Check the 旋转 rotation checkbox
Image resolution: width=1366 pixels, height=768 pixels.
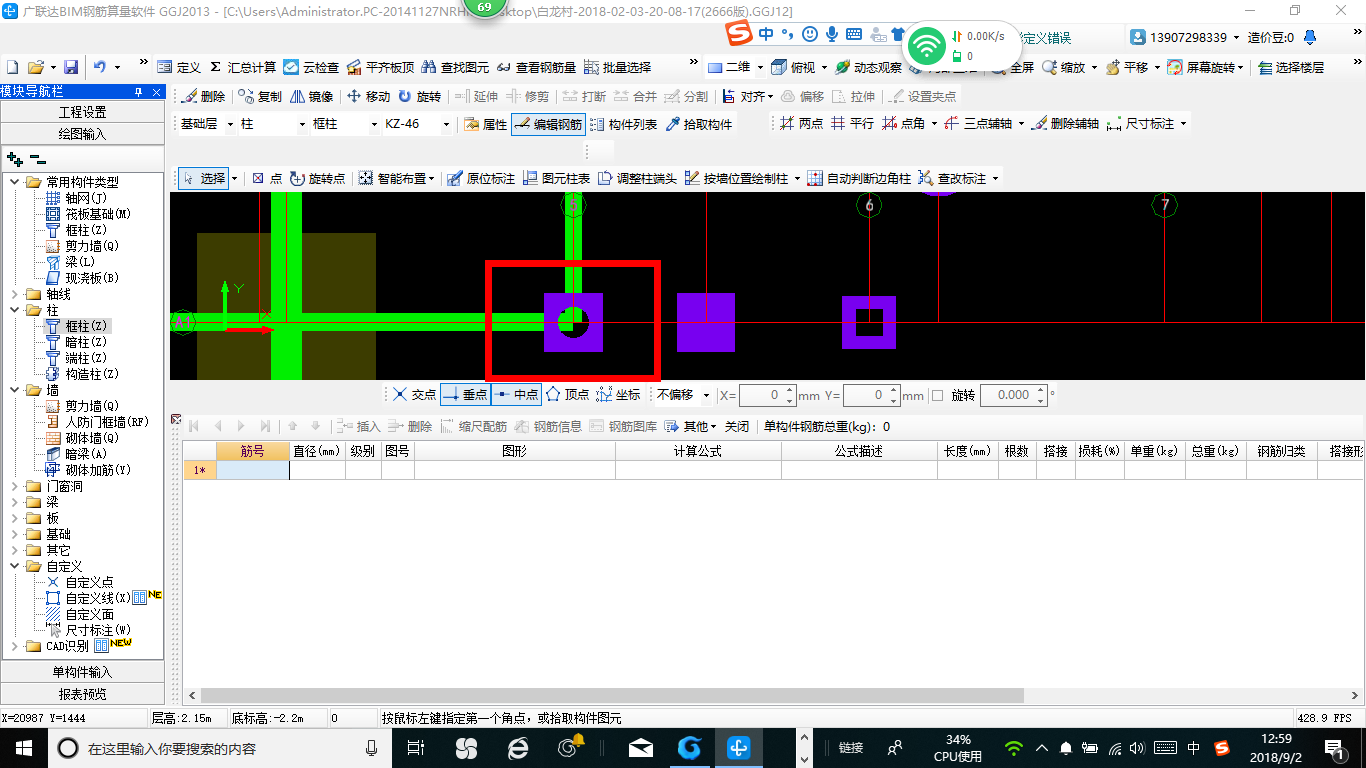pyautogui.click(x=937, y=395)
